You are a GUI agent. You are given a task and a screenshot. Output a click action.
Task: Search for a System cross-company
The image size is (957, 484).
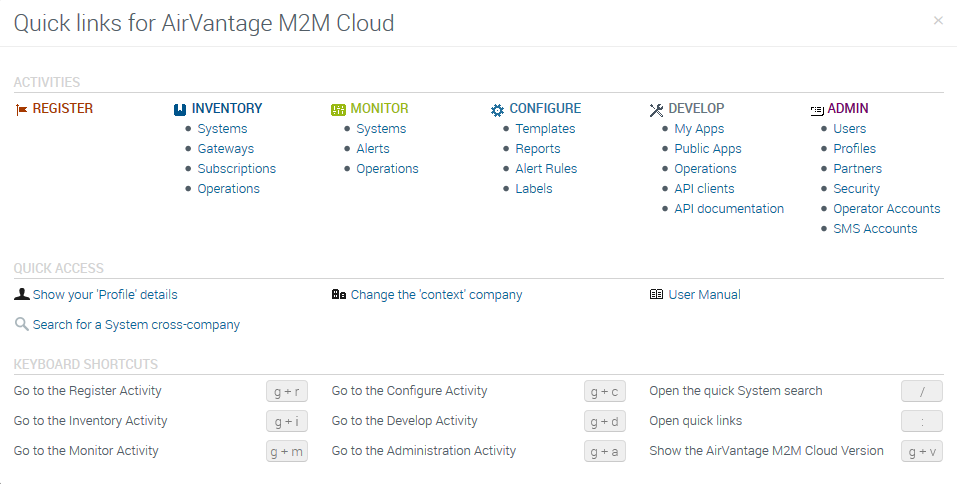tap(136, 325)
